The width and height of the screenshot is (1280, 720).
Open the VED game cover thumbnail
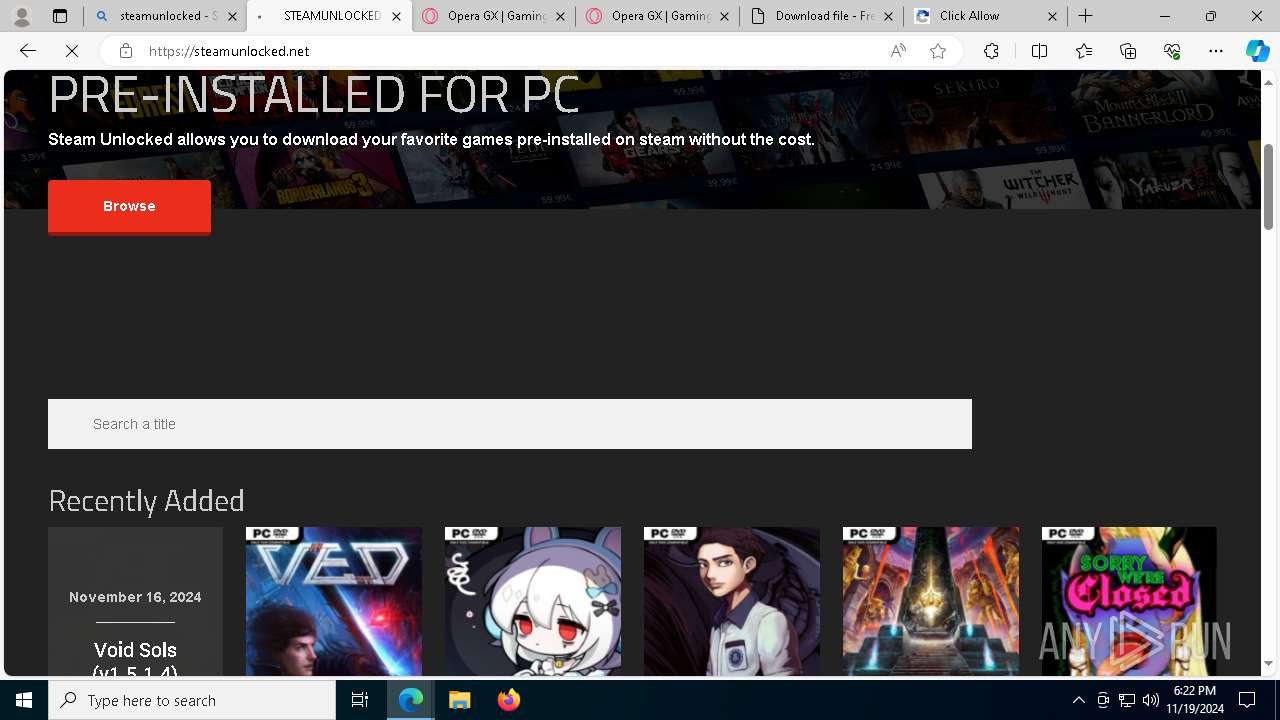click(x=334, y=602)
